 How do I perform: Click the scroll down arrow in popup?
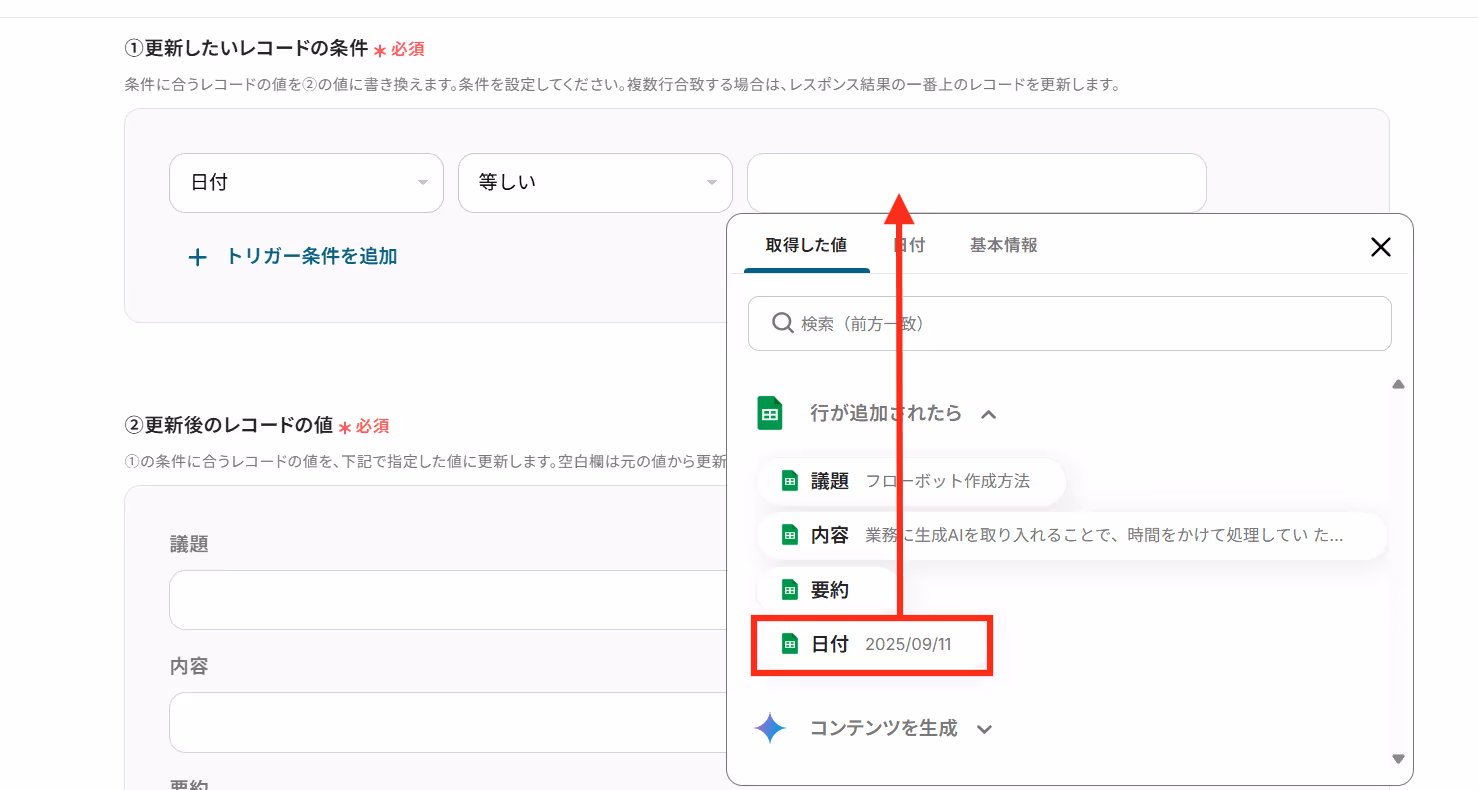pos(1398,759)
